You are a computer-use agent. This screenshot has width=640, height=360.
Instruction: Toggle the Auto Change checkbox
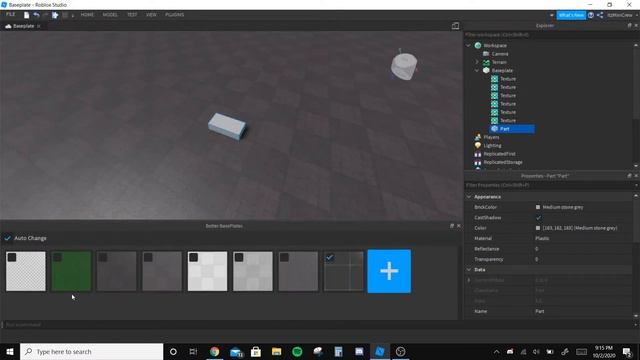[8, 238]
